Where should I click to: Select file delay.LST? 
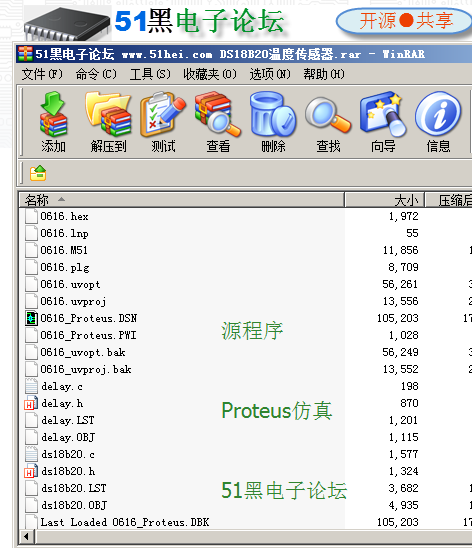pyautogui.click(x=68, y=420)
